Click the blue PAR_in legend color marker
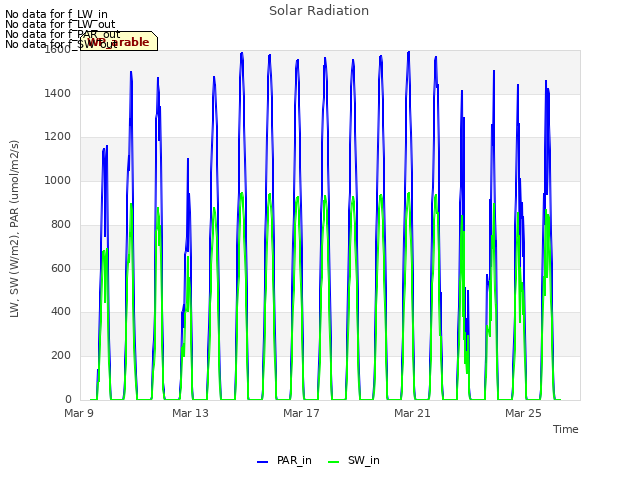 [262, 462]
